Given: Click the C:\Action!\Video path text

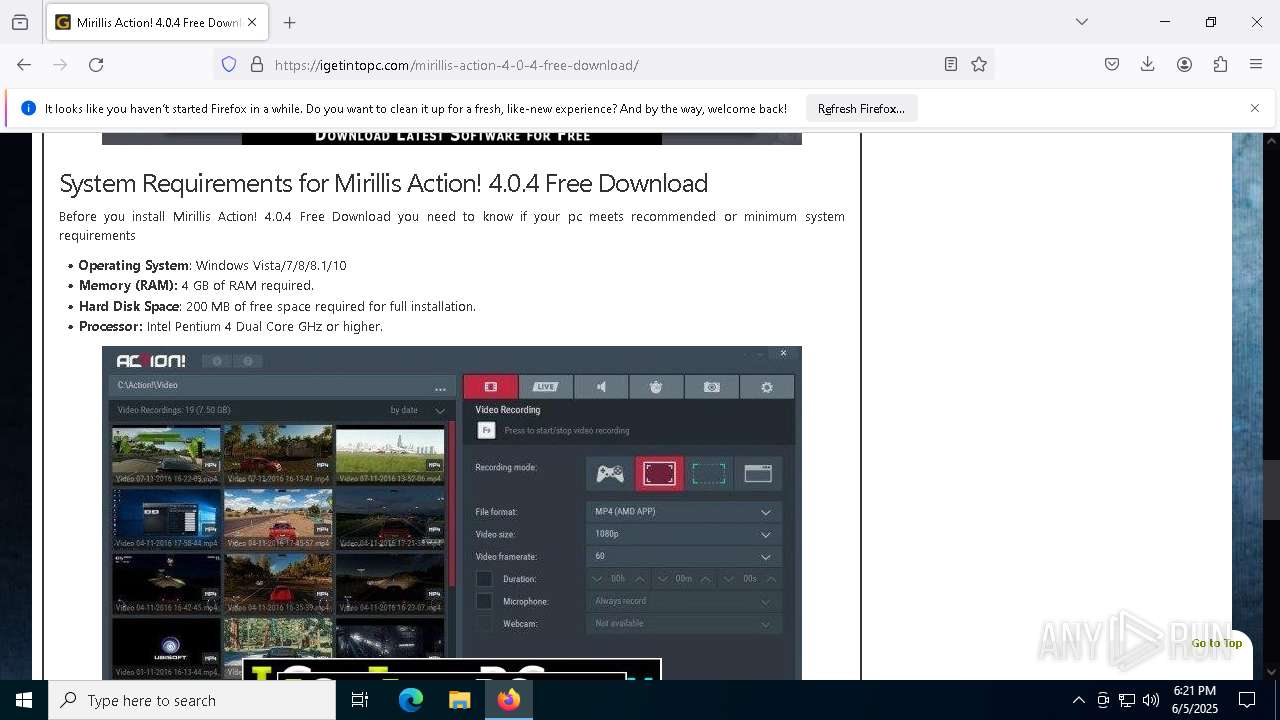Looking at the screenshot, I should tap(148, 385).
